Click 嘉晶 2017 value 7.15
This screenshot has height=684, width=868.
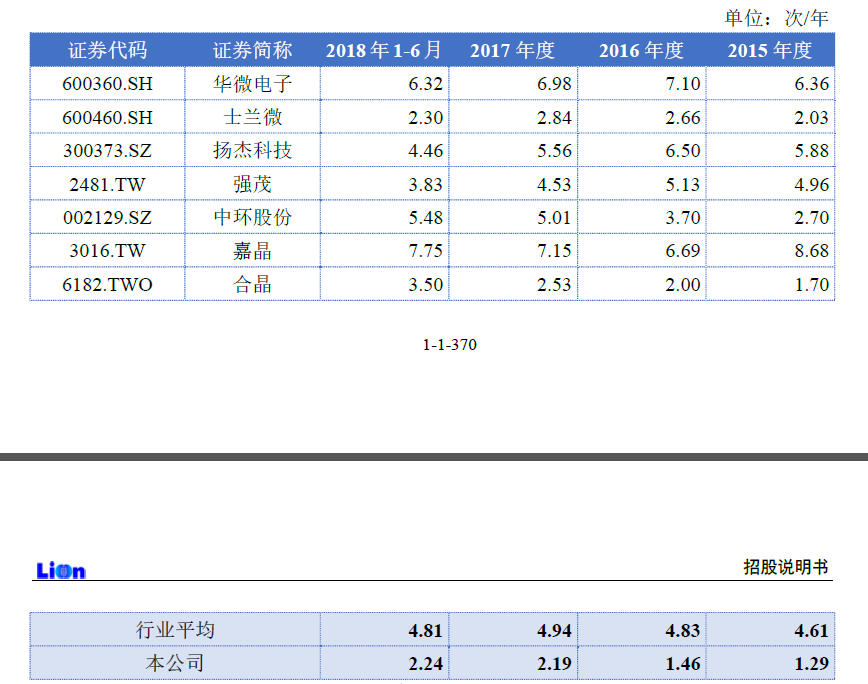554,251
